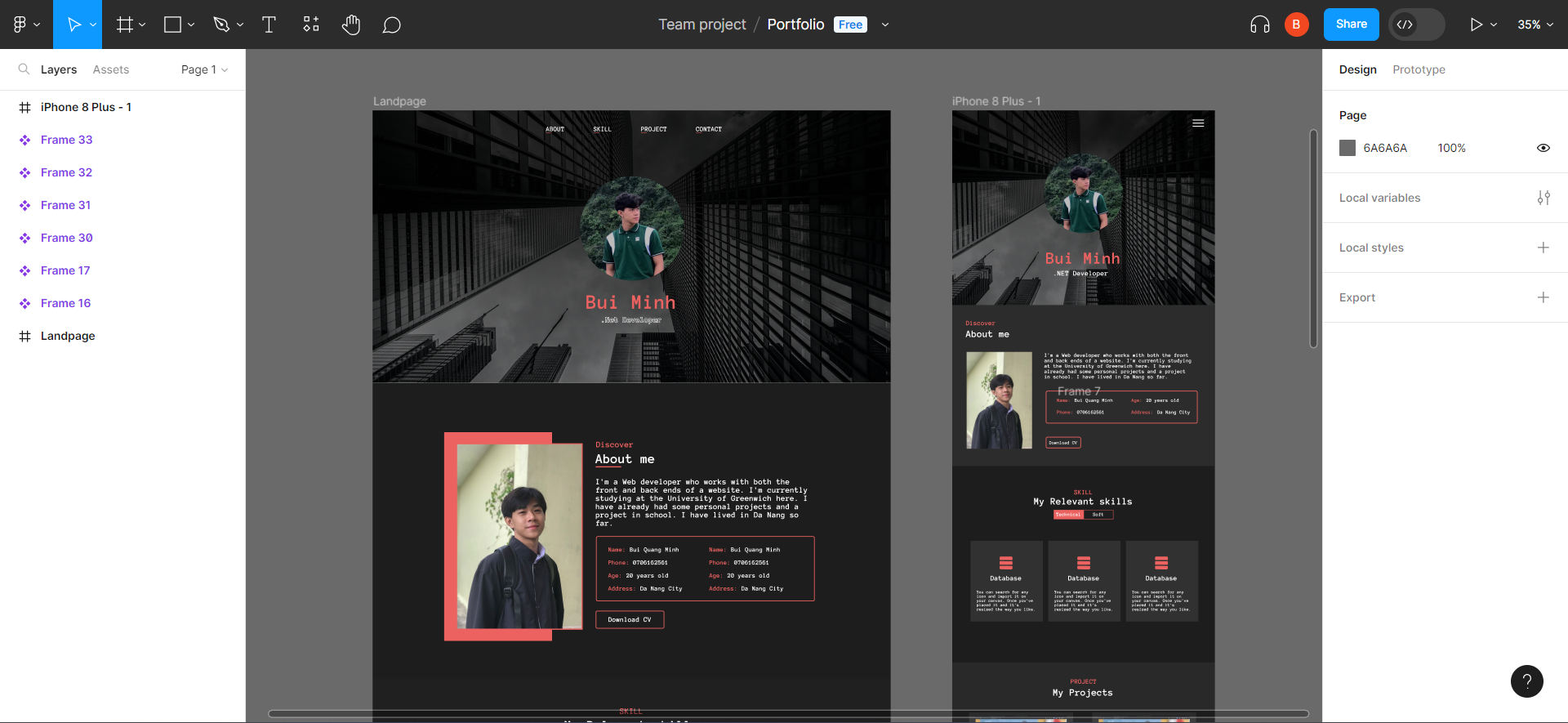Toggle page background visibility eye
The width and height of the screenshot is (1568, 723).
1543,148
